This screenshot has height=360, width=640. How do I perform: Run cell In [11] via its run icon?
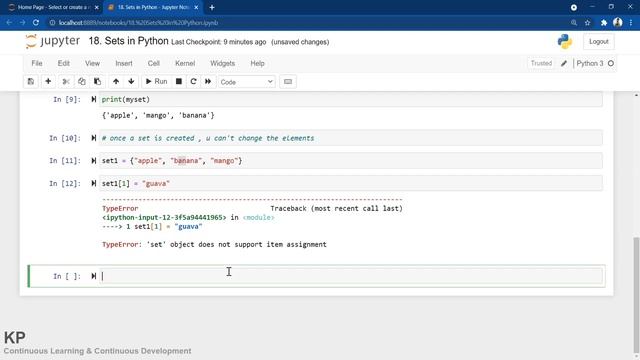click(93, 161)
